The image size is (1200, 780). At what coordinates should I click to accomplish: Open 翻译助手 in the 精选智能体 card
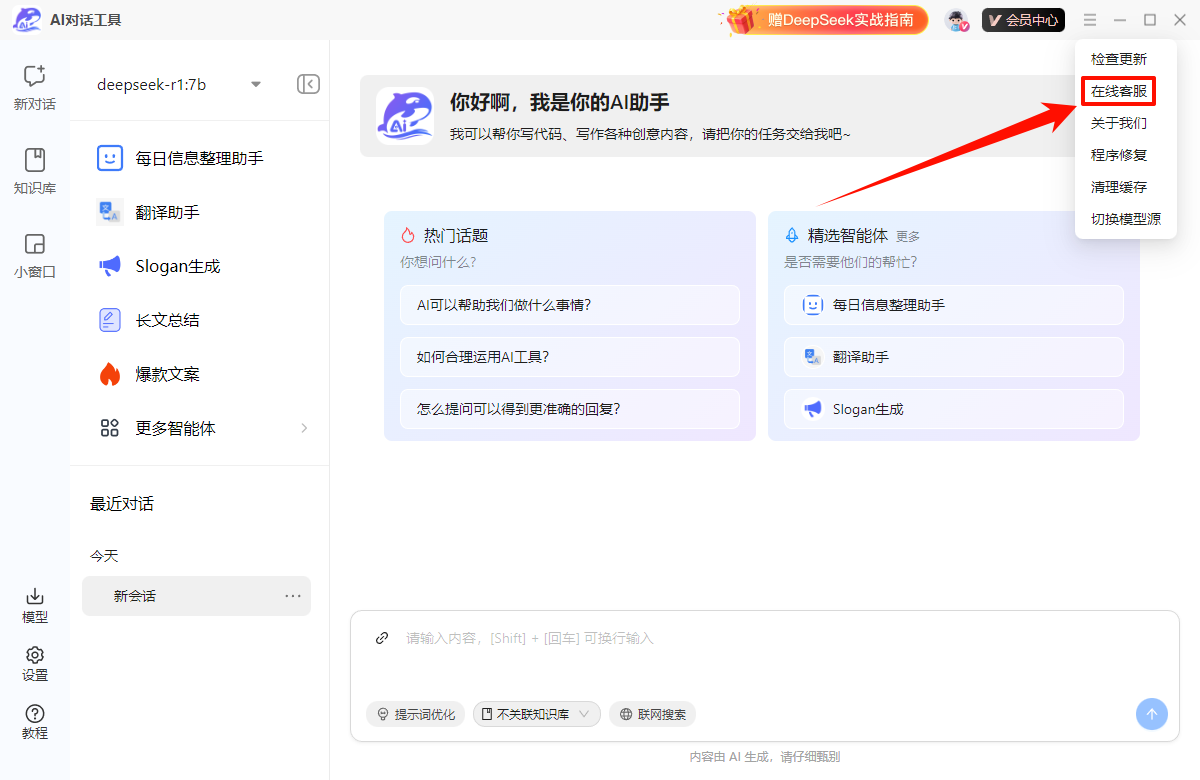pos(954,357)
